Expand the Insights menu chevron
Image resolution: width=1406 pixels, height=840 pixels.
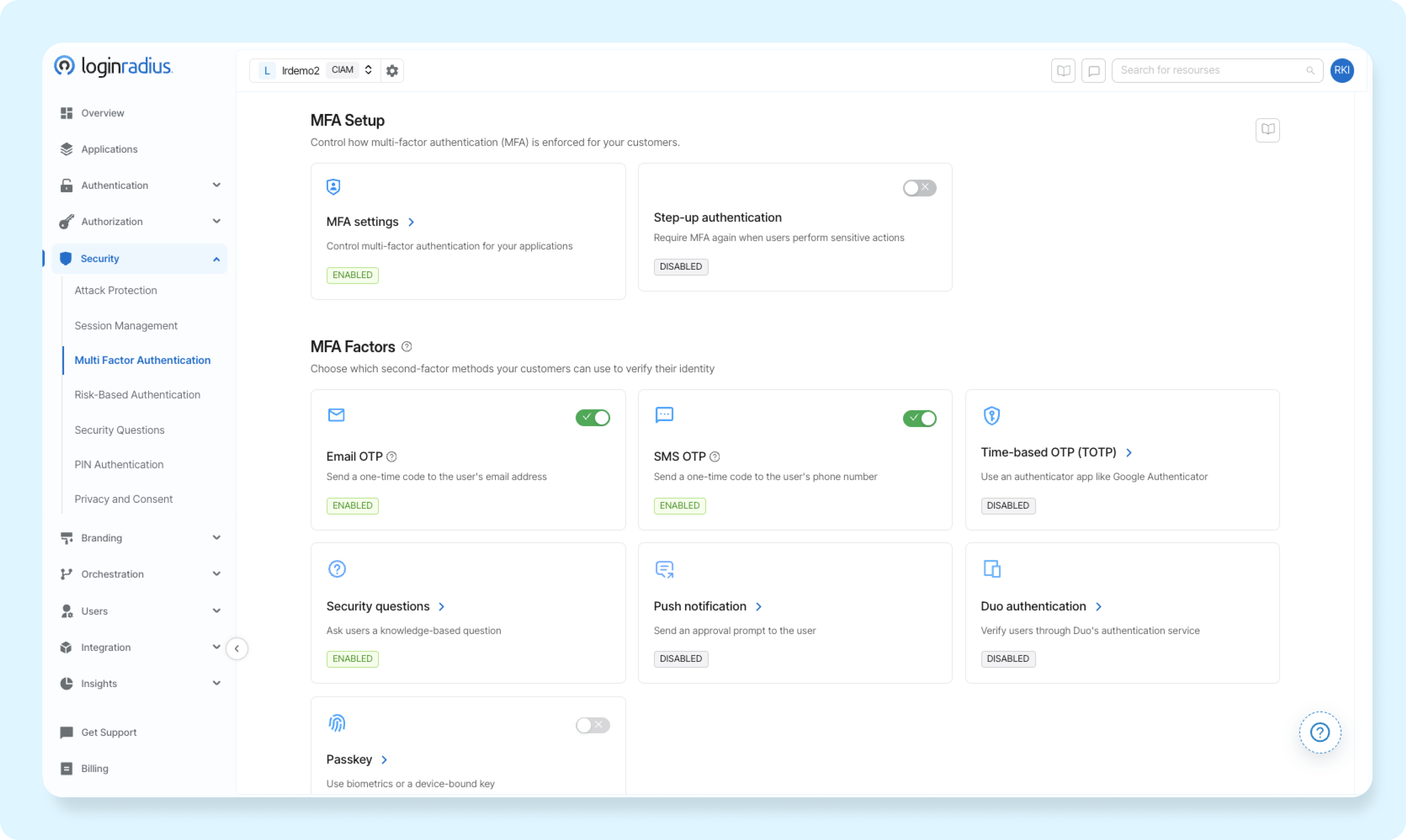pyautogui.click(x=216, y=683)
